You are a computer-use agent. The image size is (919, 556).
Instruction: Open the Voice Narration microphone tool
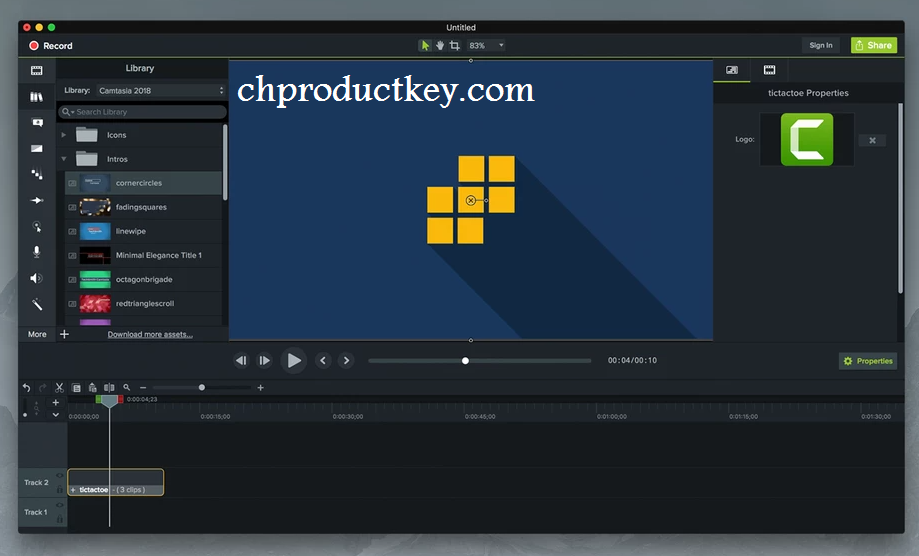[36, 252]
